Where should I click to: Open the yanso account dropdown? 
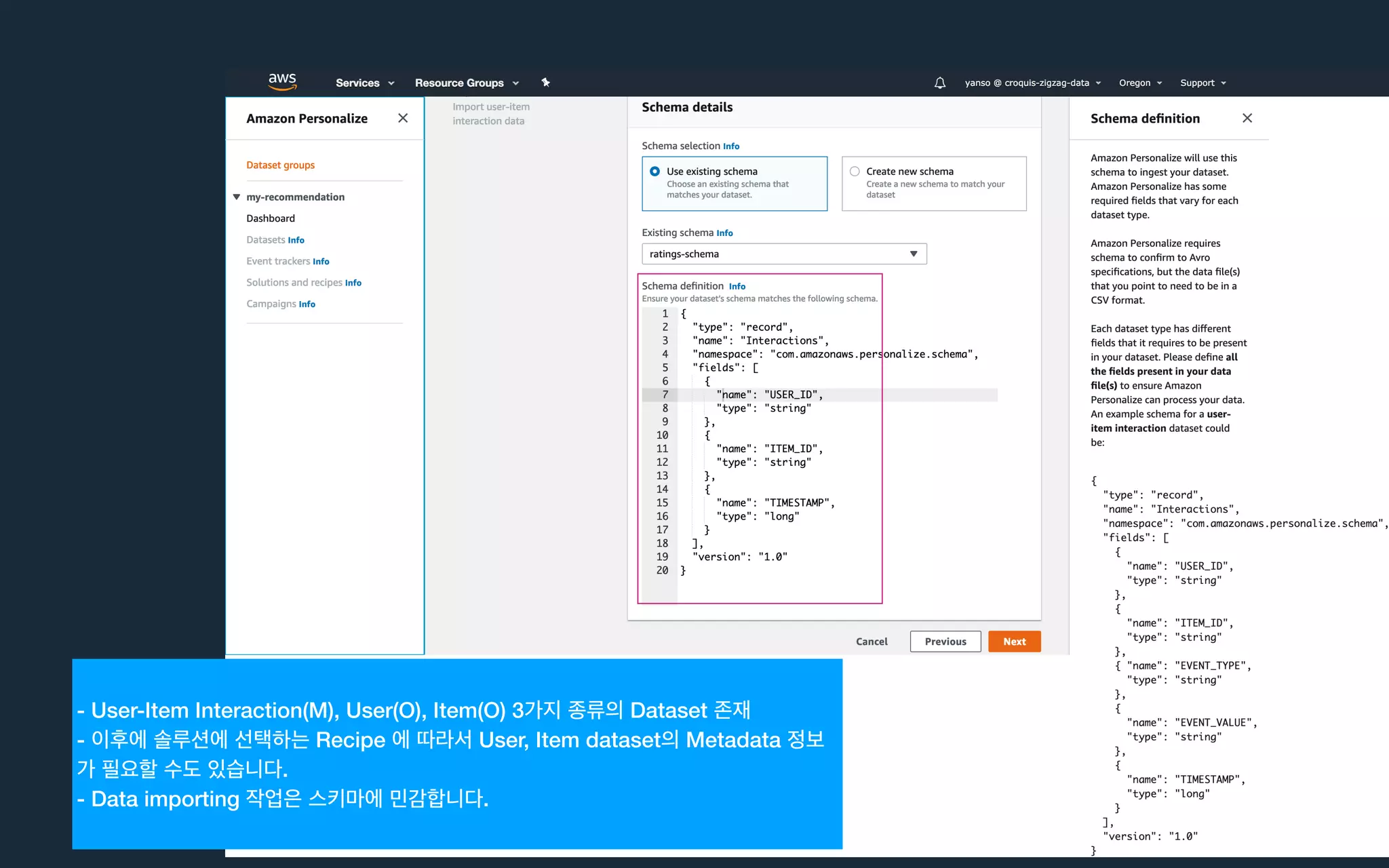coord(1032,83)
